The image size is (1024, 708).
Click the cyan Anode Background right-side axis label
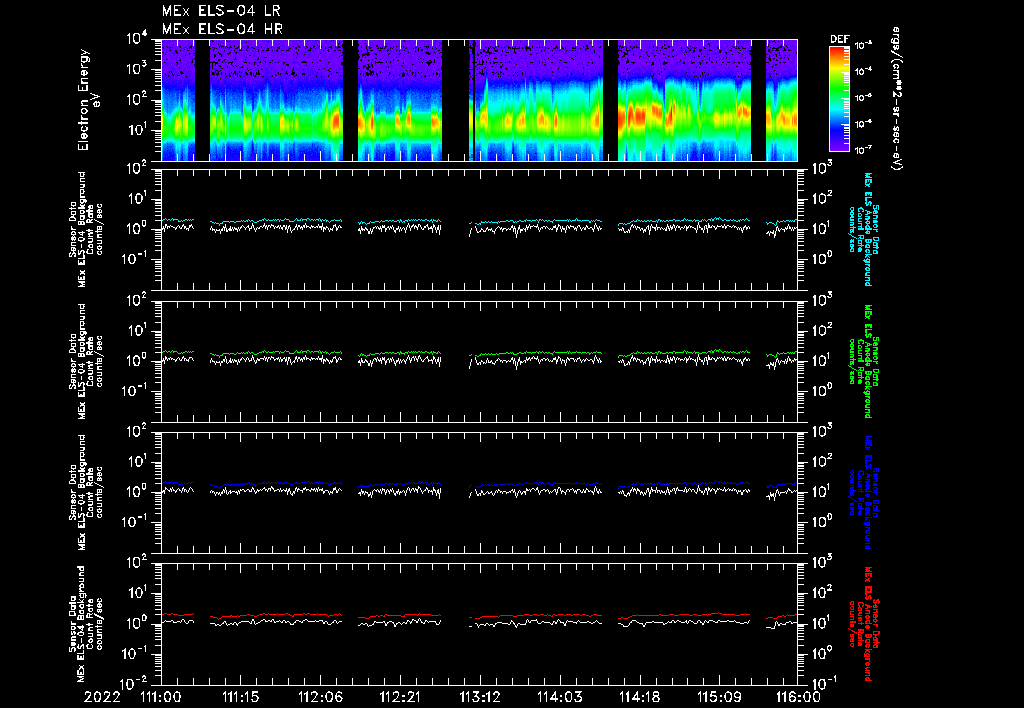863,229
